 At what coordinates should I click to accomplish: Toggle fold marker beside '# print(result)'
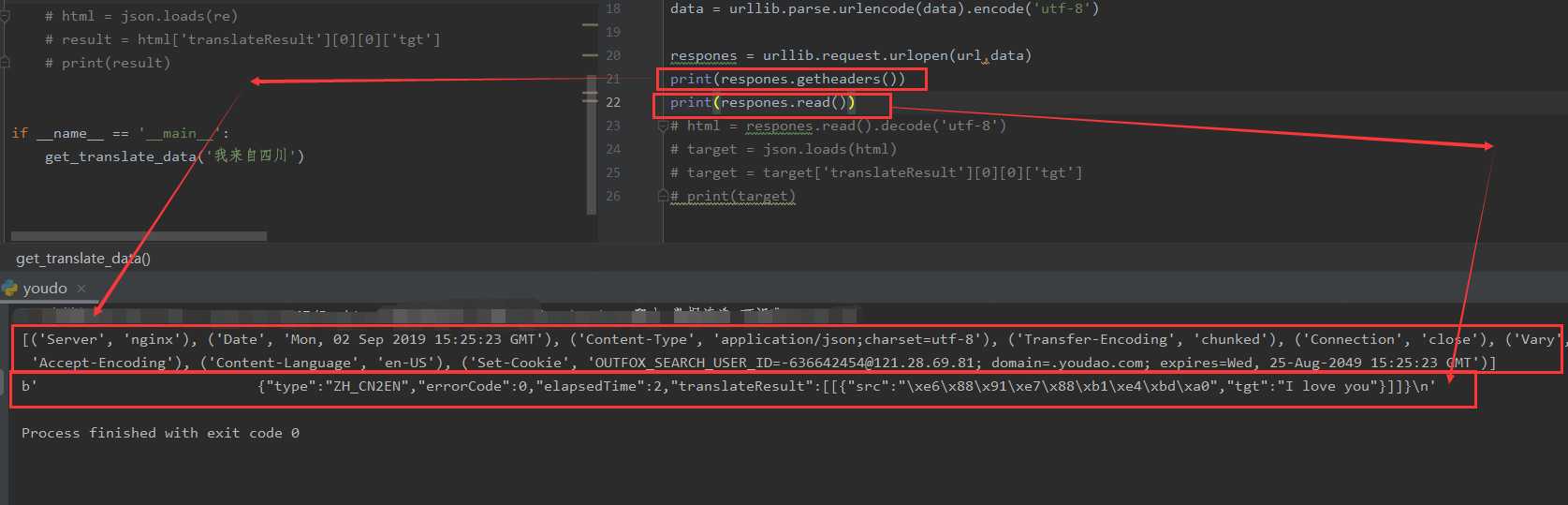[x=5, y=63]
